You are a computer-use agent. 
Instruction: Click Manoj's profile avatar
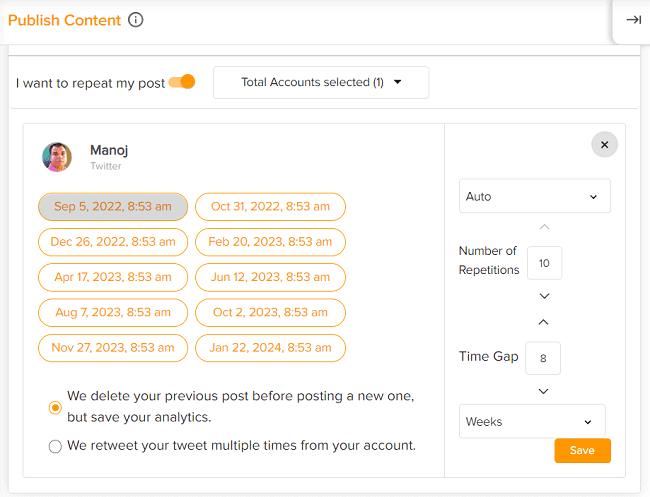(x=57, y=157)
